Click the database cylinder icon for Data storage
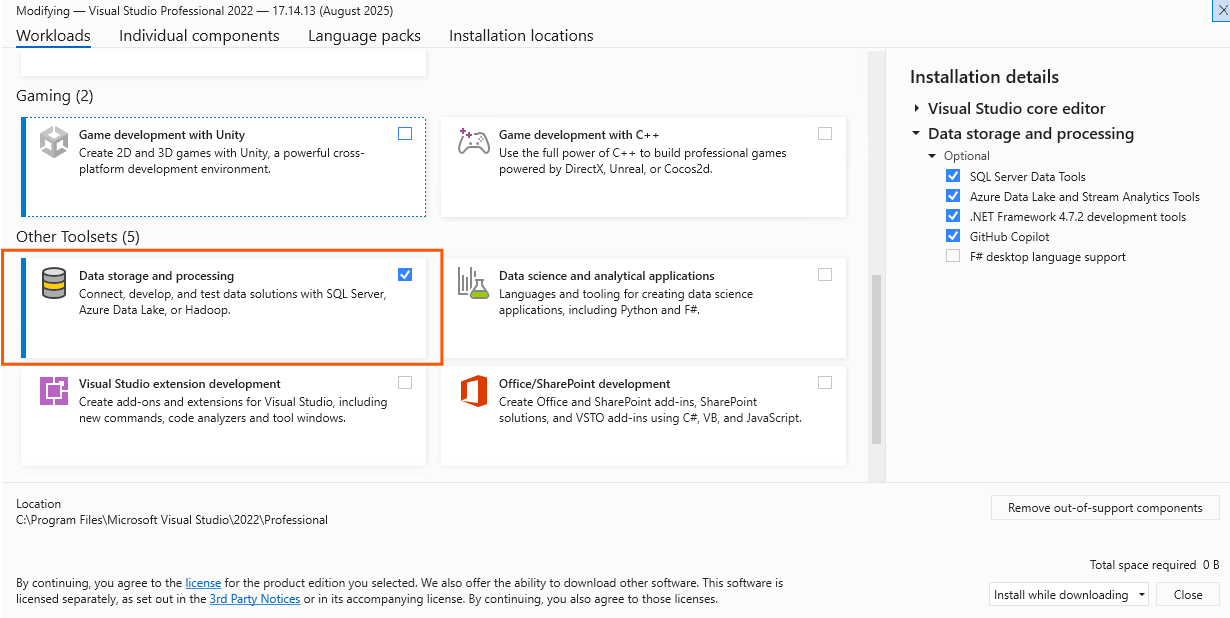1230x618 pixels. (54, 283)
